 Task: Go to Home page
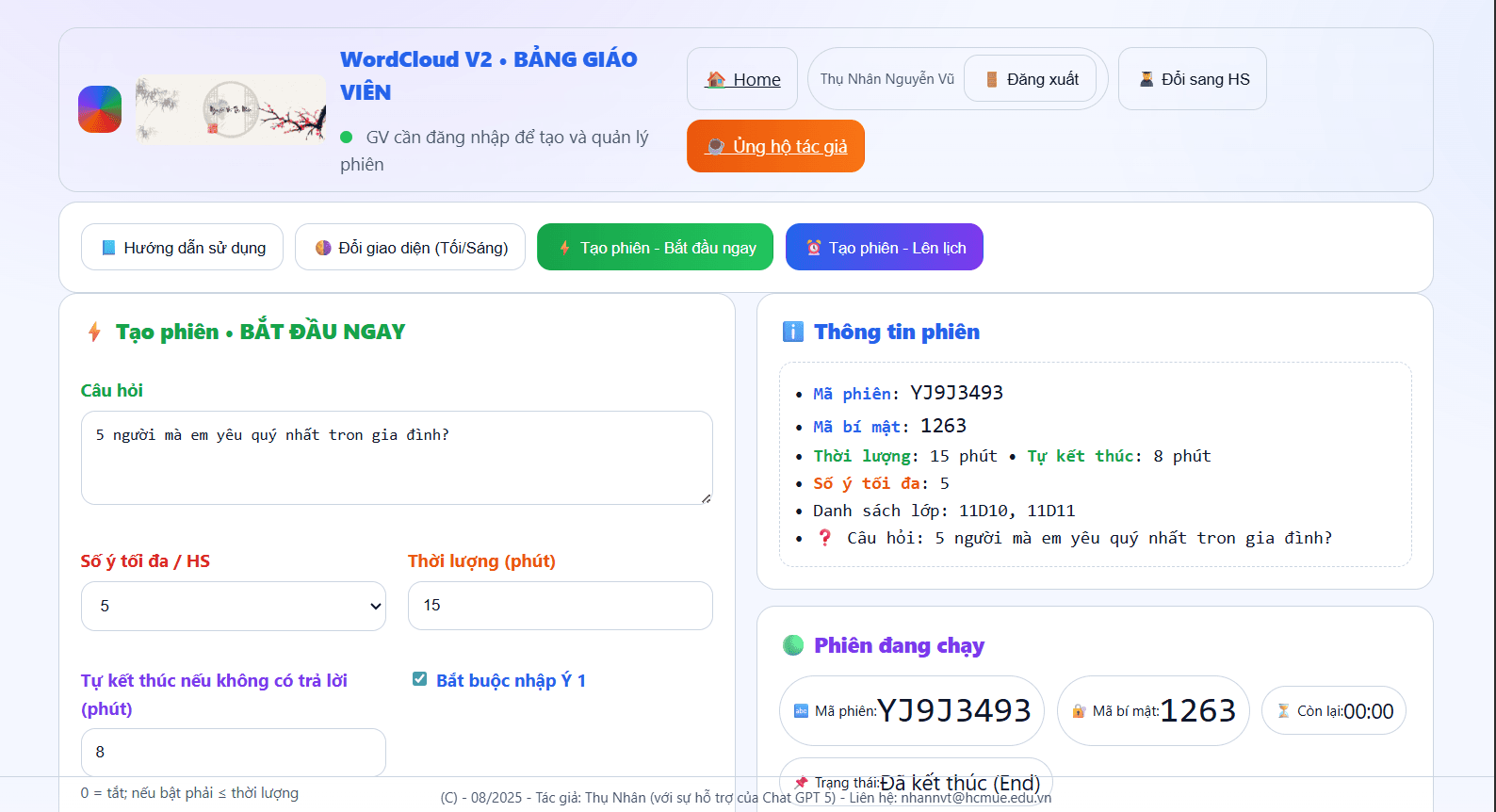[x=742, y=79]
